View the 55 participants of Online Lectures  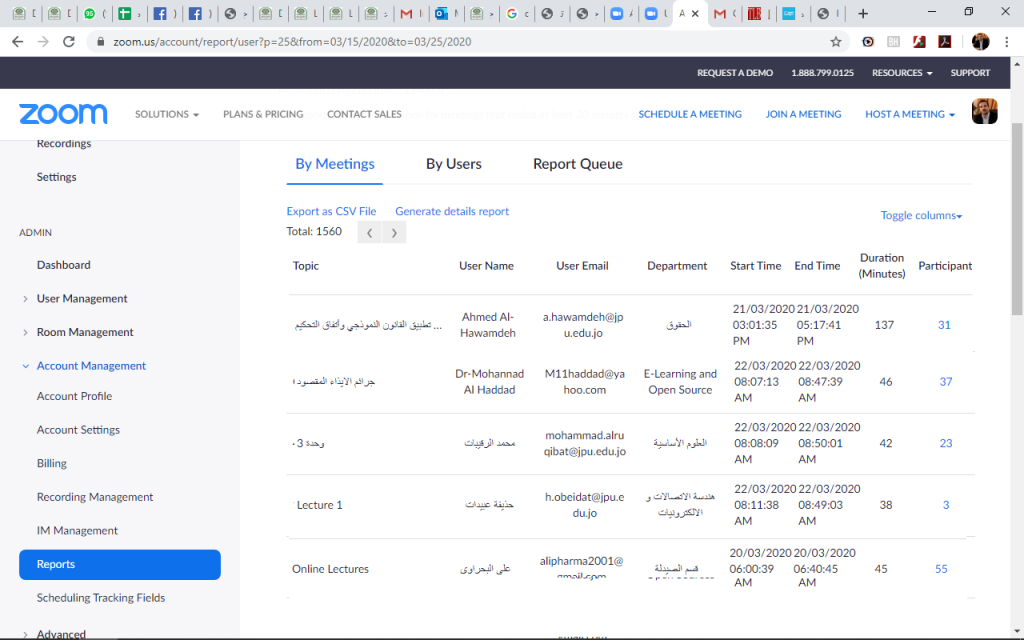[941, 569]
